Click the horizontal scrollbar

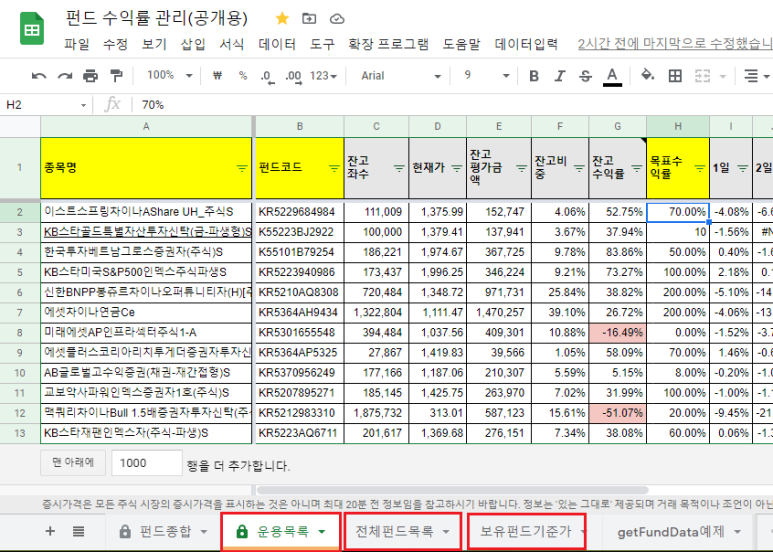click(x=453, y=490)
